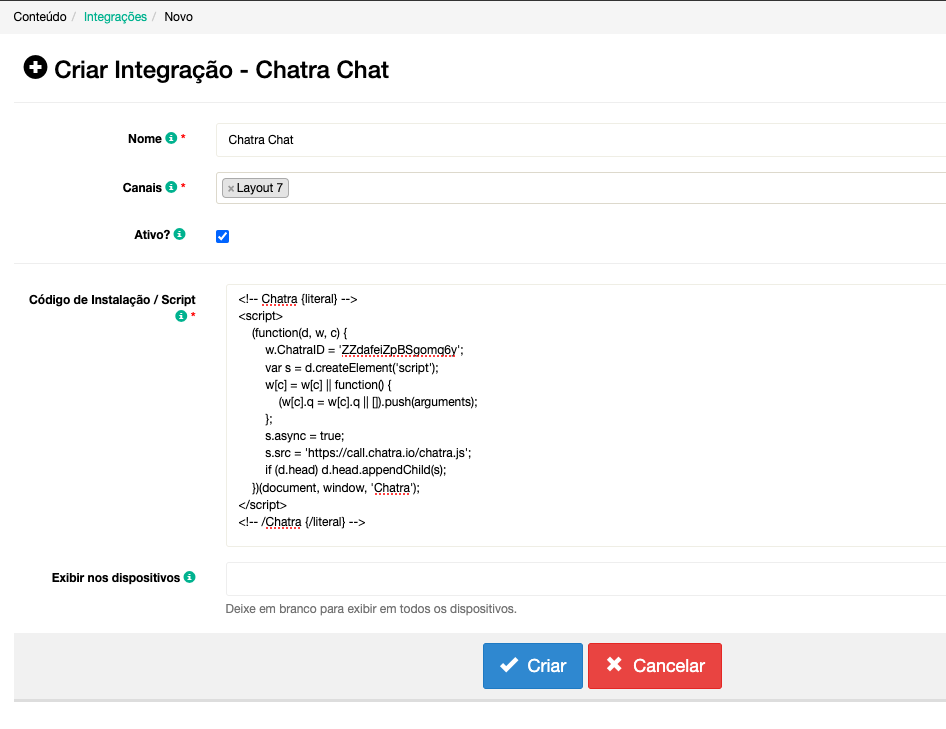Click the 'Deixe em branco' helper text

click(x=371, y=609)
